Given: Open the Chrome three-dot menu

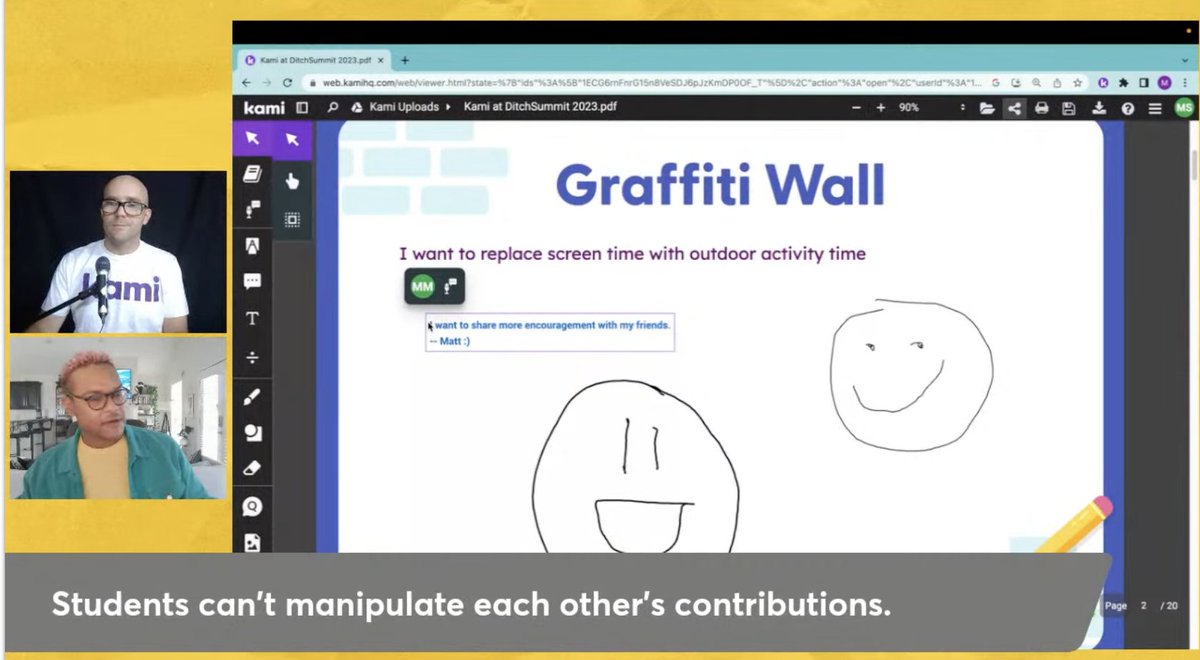Looking at the screenshot, I should tap(1185, 83).
